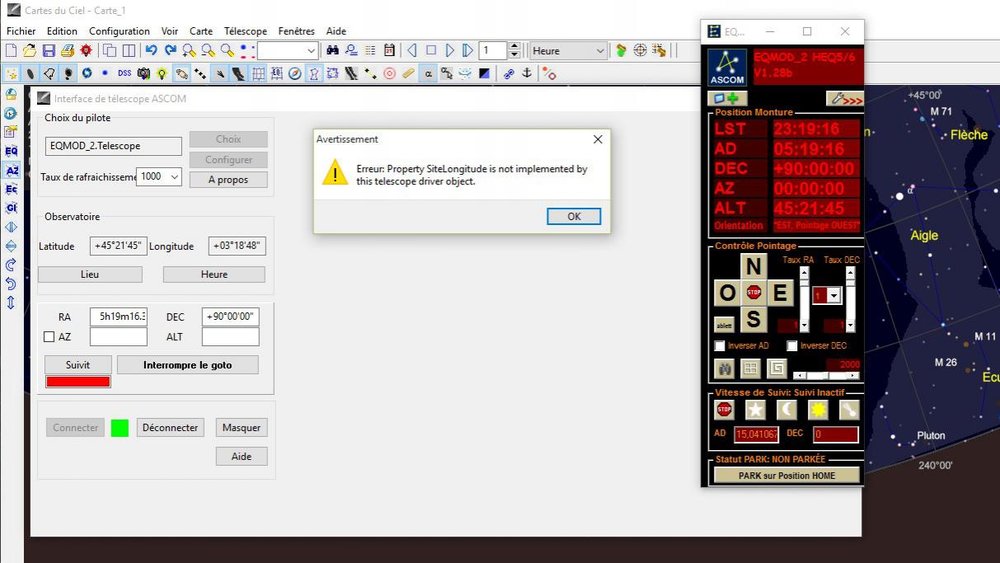Undo the last action in toolbar

coord(151,50)
